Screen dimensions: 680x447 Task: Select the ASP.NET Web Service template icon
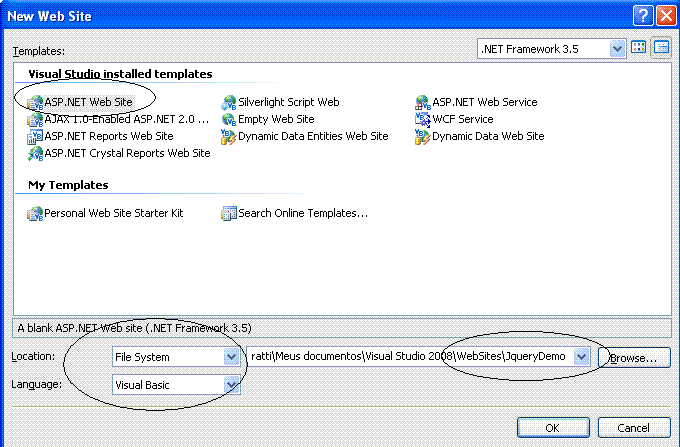tap(422, 103)
